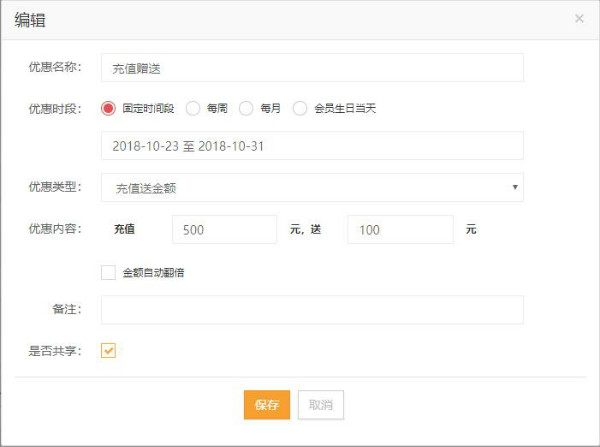Click the 金额自动翻倍 label text

pos(153,271)
